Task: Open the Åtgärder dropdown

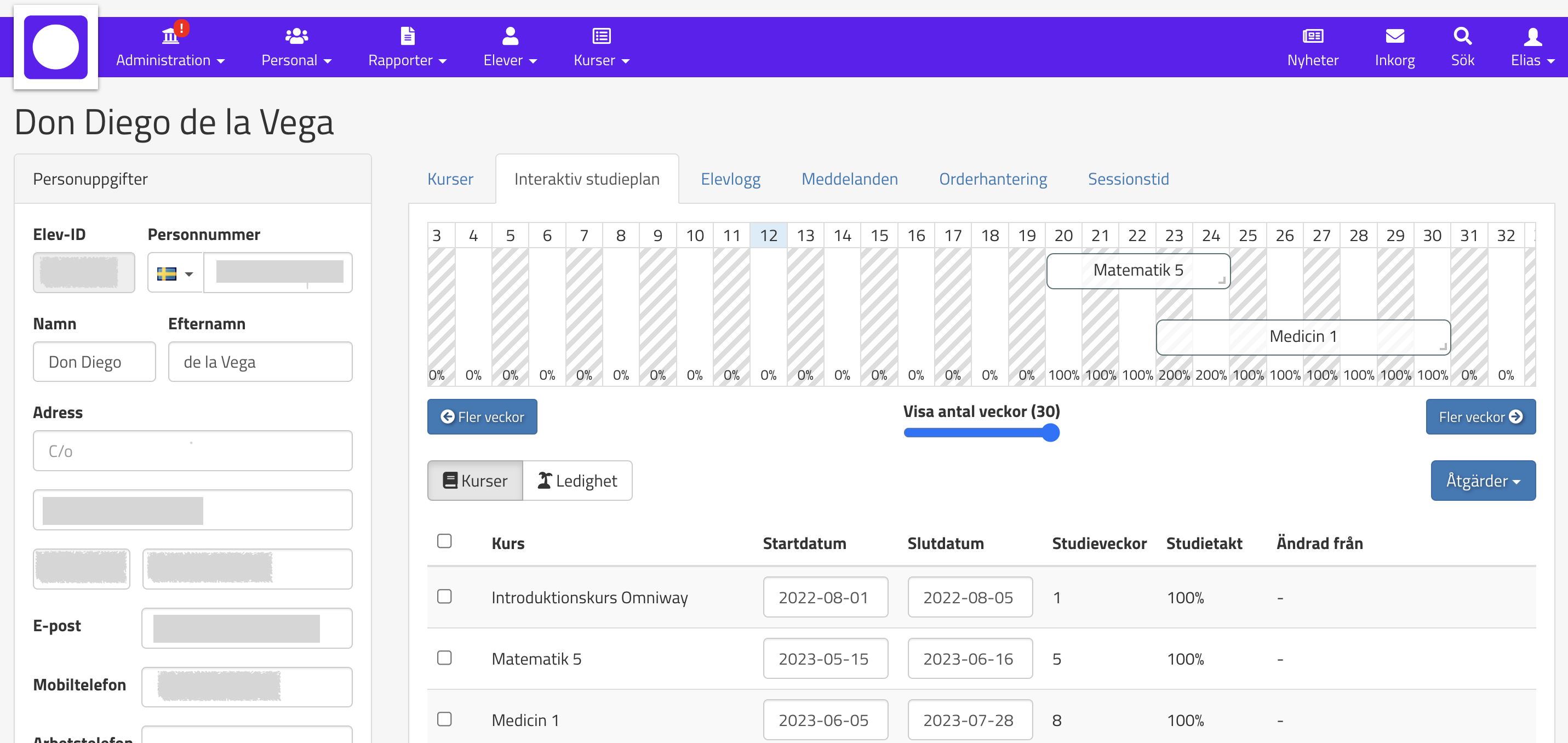Action: pos(1482,481)
